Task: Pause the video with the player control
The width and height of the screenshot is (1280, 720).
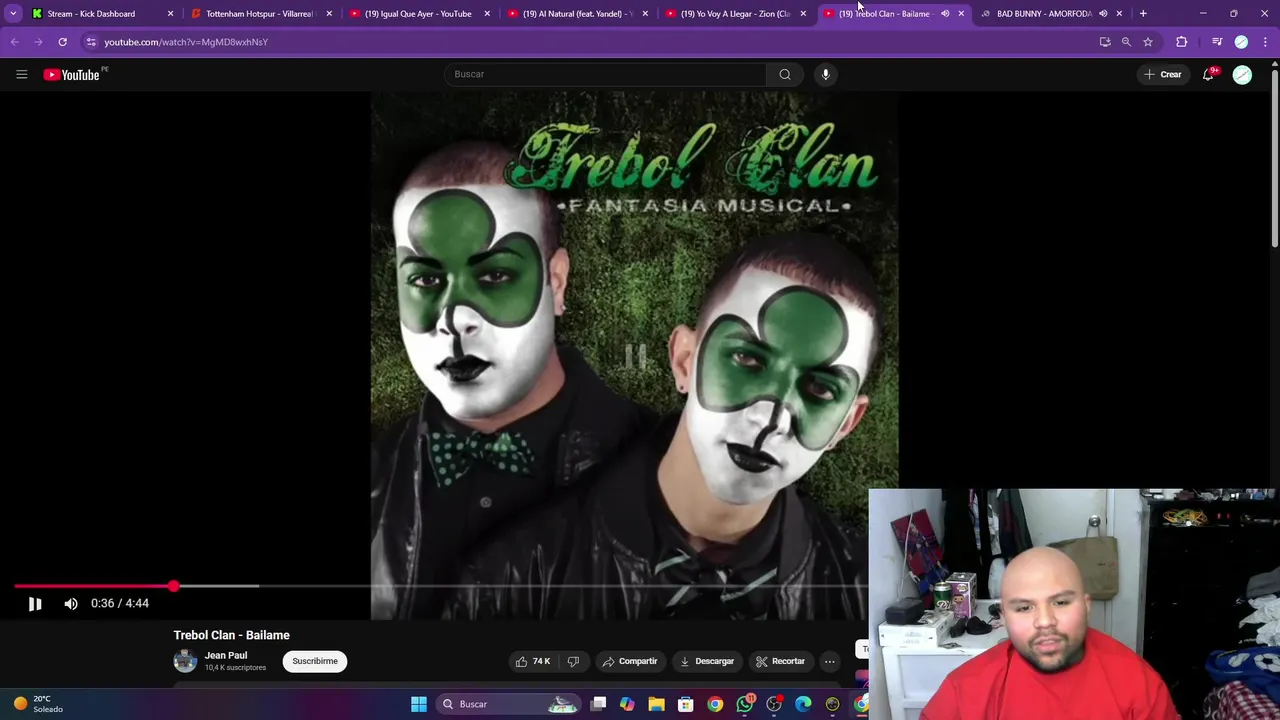Action: [35, 603]
